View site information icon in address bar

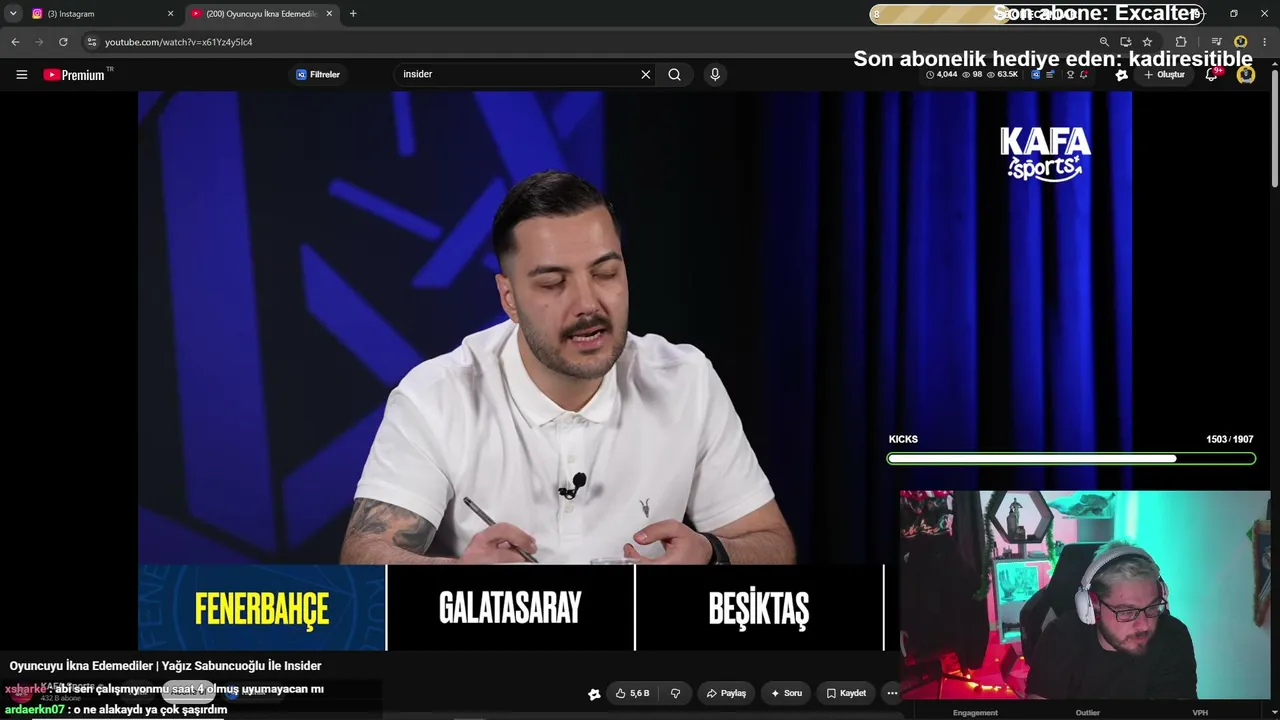92,42
